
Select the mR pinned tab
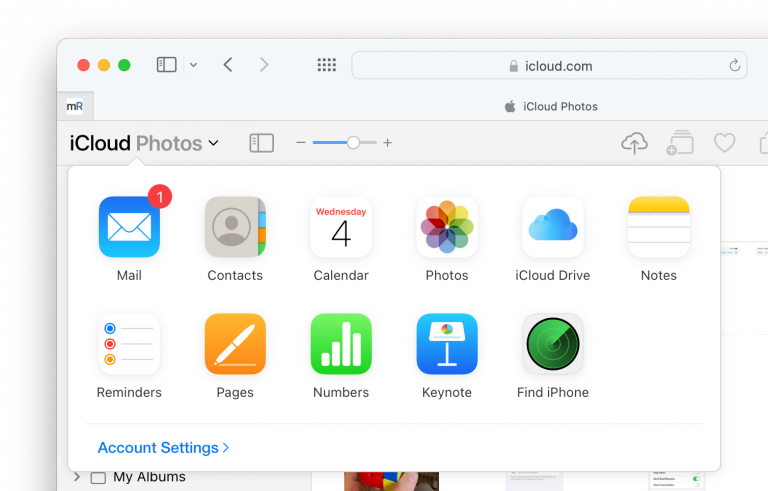tap(75, 106)
